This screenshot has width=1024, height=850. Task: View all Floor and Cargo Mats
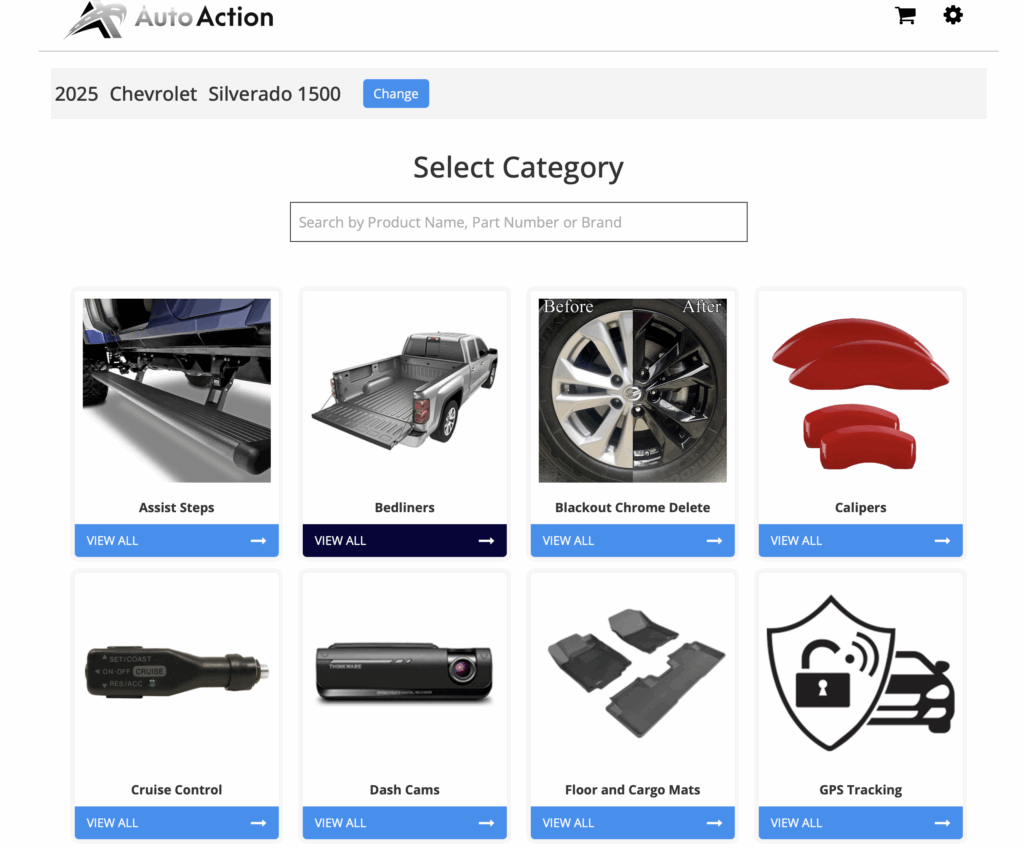tap(632, 823)
